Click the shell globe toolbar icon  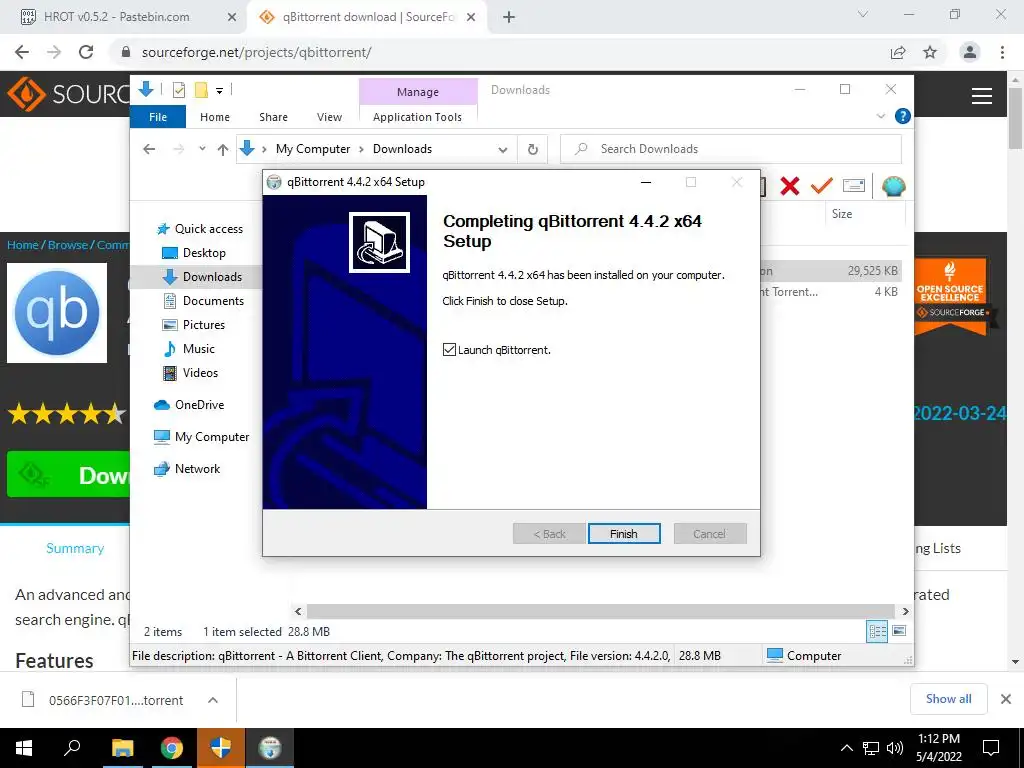tap(893, 186)
